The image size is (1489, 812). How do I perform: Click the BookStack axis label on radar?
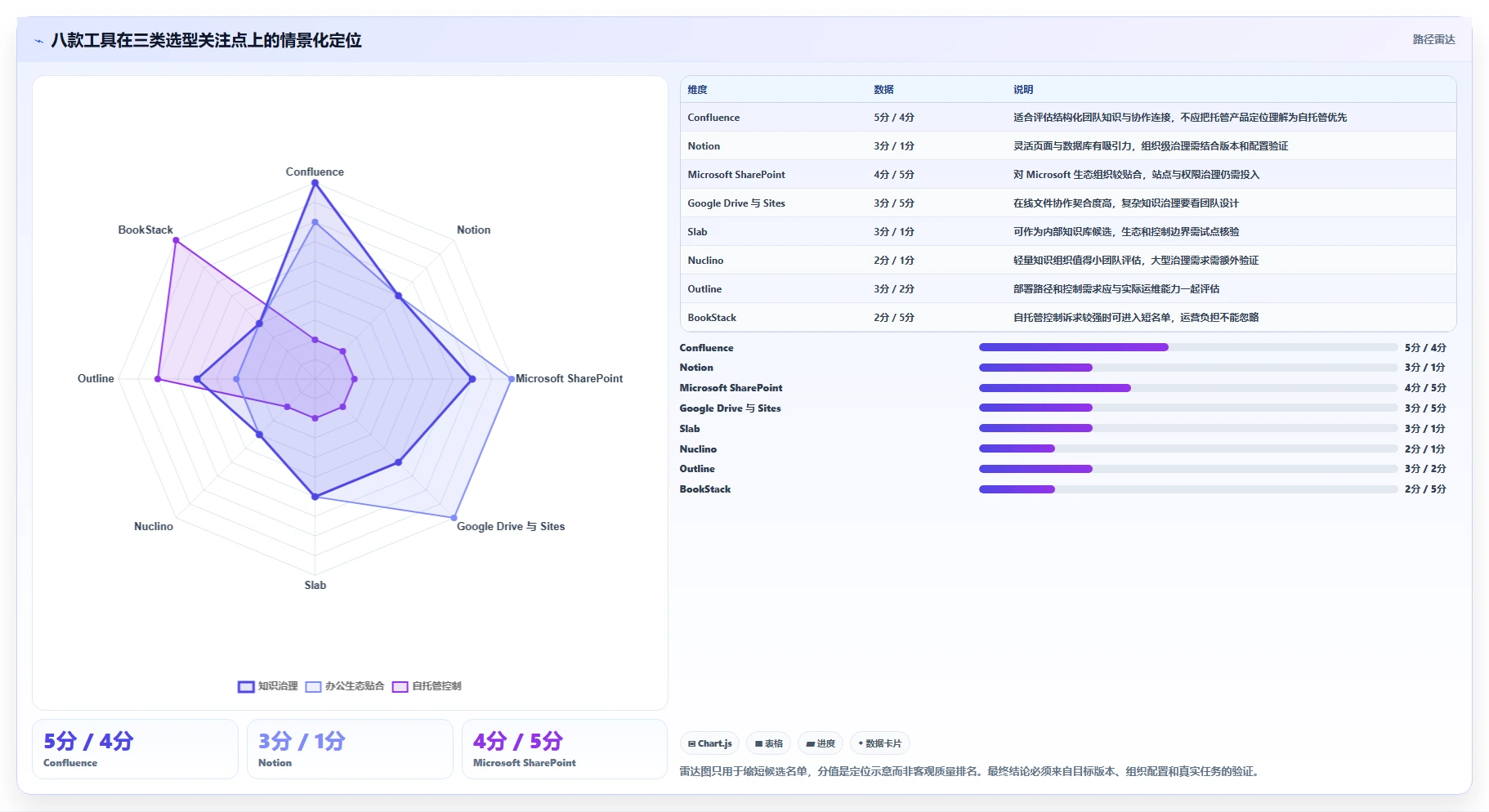[x=145, y=230]
